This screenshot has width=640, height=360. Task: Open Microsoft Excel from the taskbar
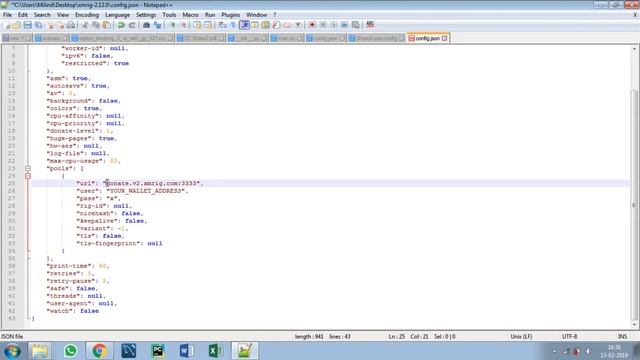(x=216, y=351)
